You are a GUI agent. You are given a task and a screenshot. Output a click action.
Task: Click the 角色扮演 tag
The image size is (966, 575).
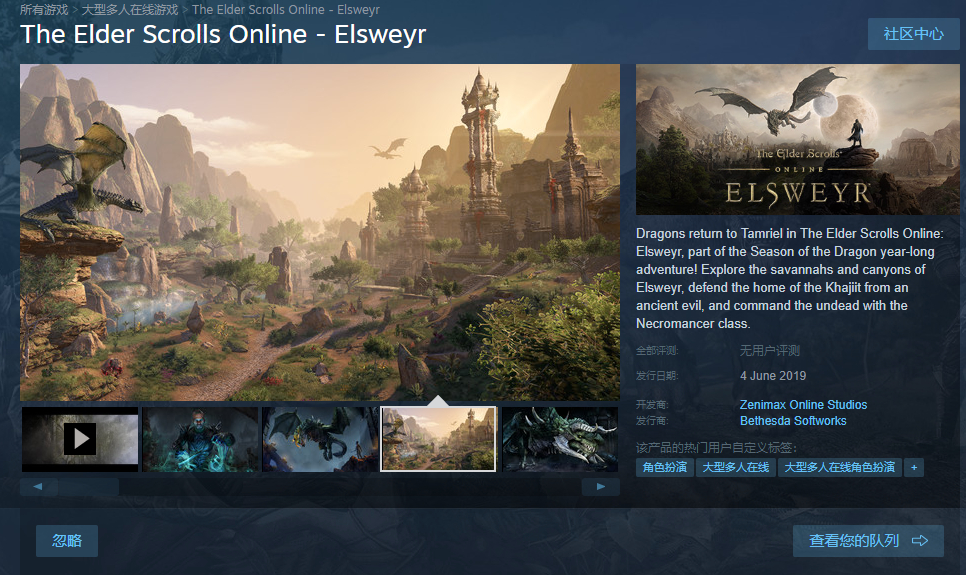coord(665,468)
